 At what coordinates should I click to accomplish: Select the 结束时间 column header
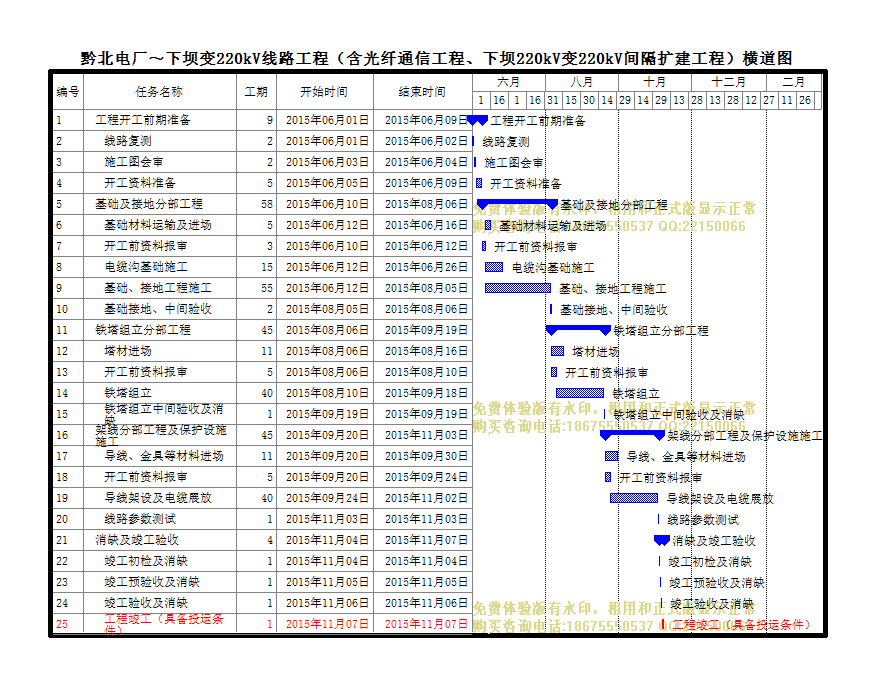pos(423,92)
